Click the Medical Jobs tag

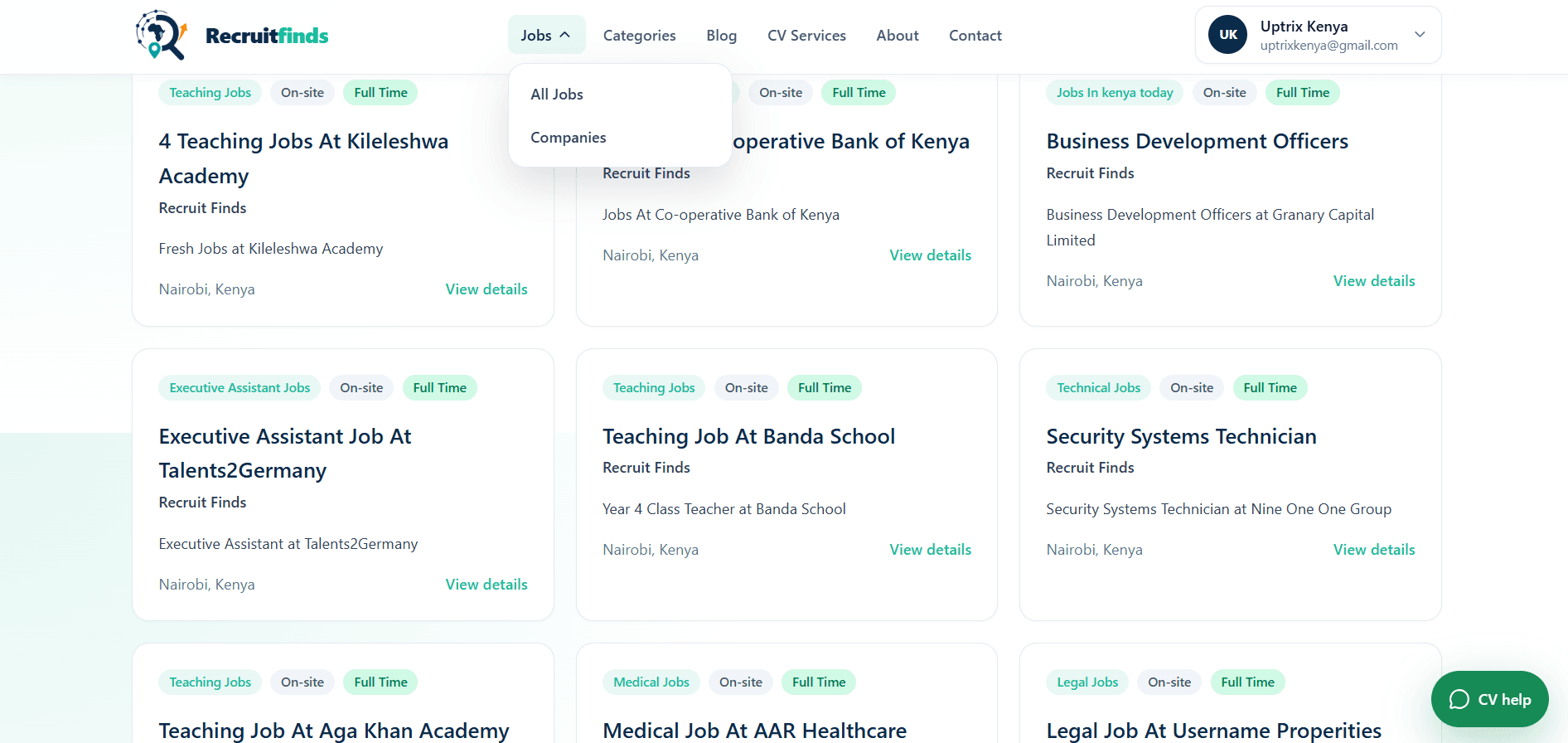[651, 682]
